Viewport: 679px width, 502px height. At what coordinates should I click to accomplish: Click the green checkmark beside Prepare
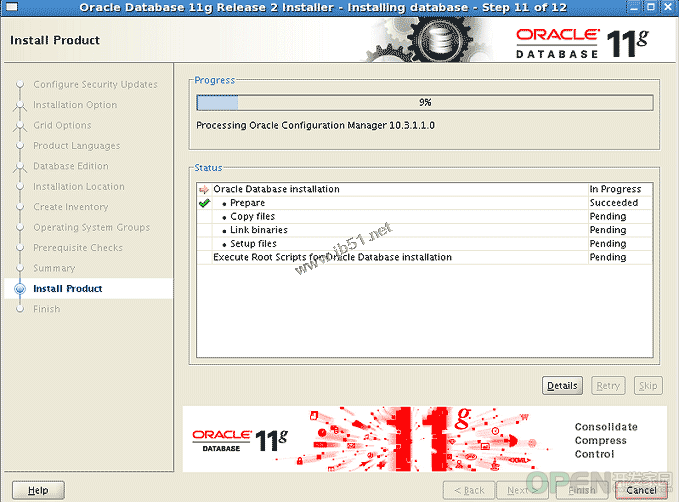pos(204,203)
